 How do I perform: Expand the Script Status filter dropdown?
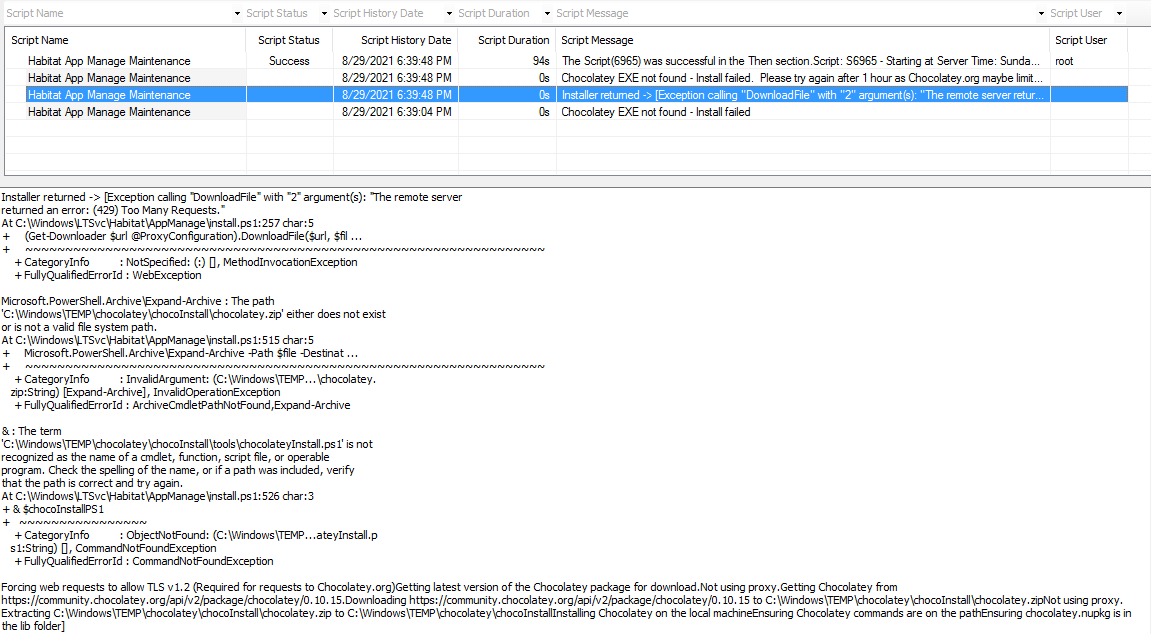coord(323,14)
